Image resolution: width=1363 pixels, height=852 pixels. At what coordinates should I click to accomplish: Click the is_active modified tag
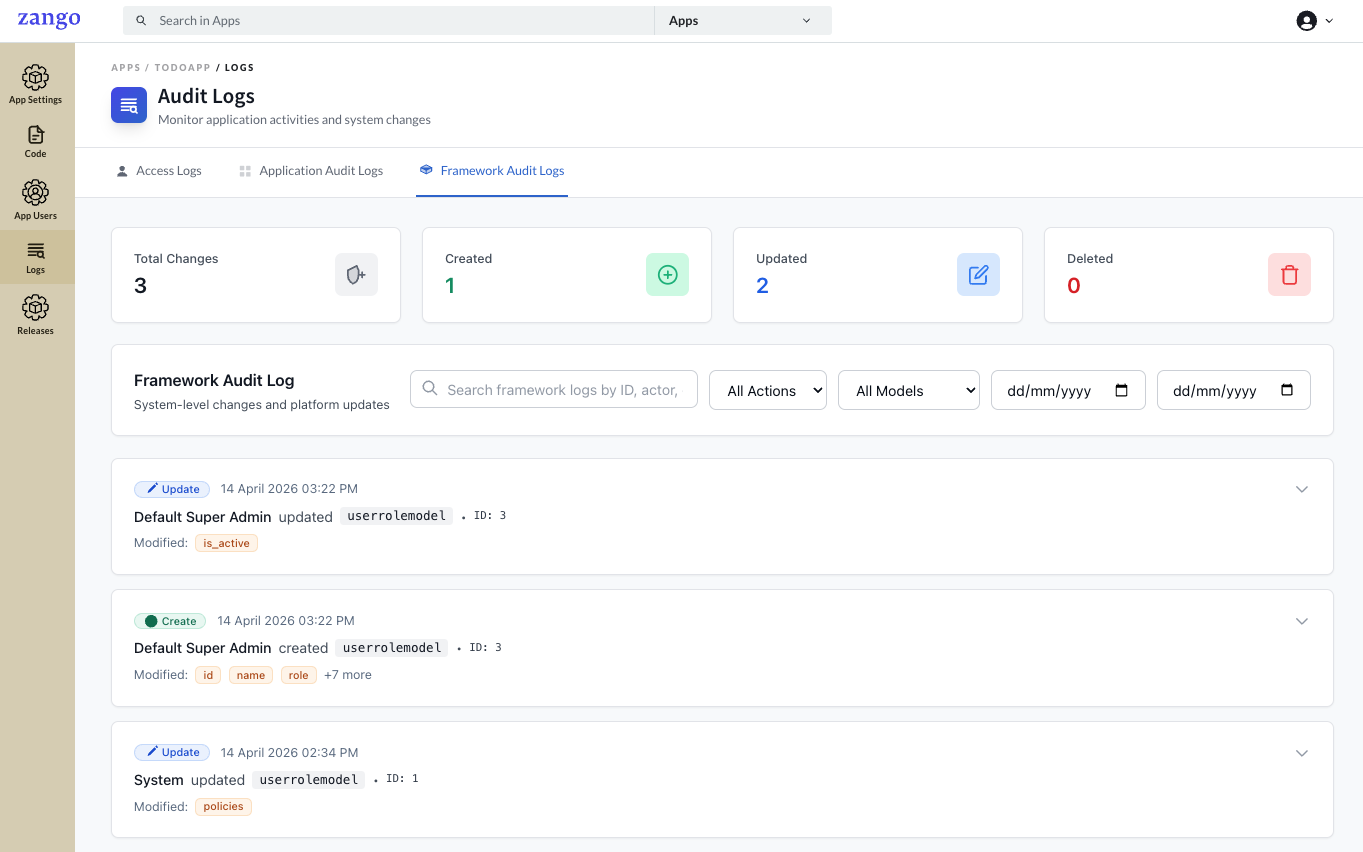(x=226, y=543)
